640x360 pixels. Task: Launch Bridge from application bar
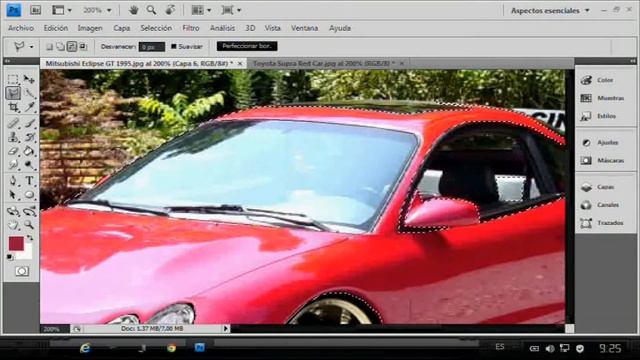click(36, 10)
